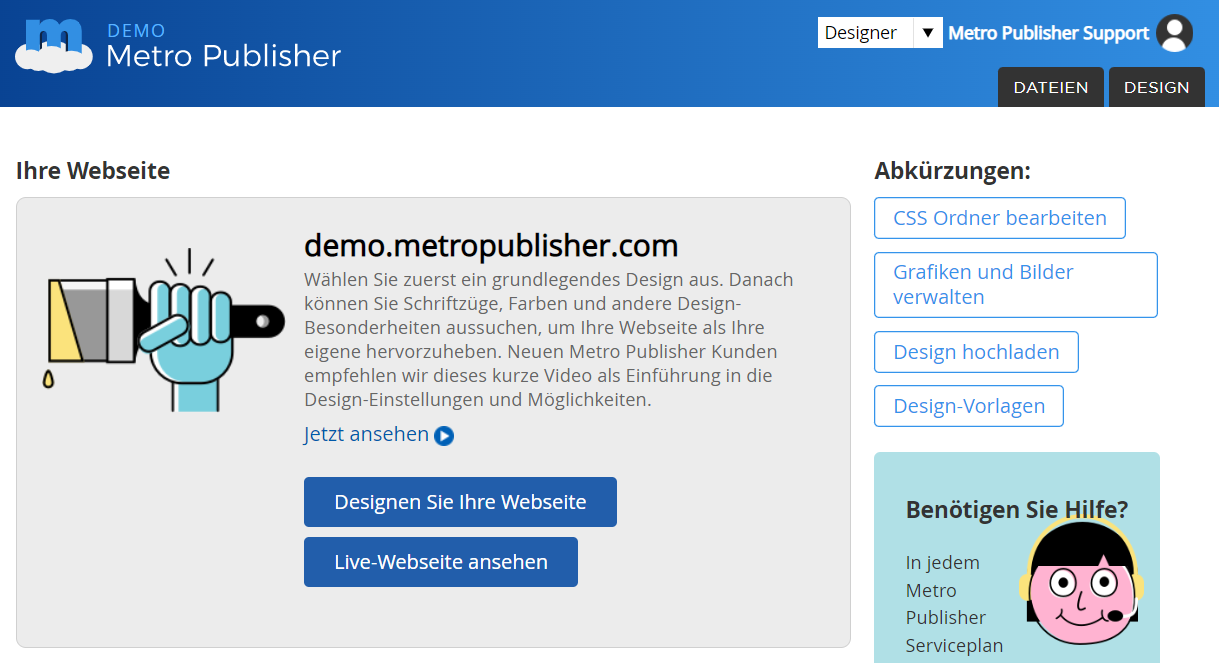Open the user profile avatar icon

click(1174, 33)
